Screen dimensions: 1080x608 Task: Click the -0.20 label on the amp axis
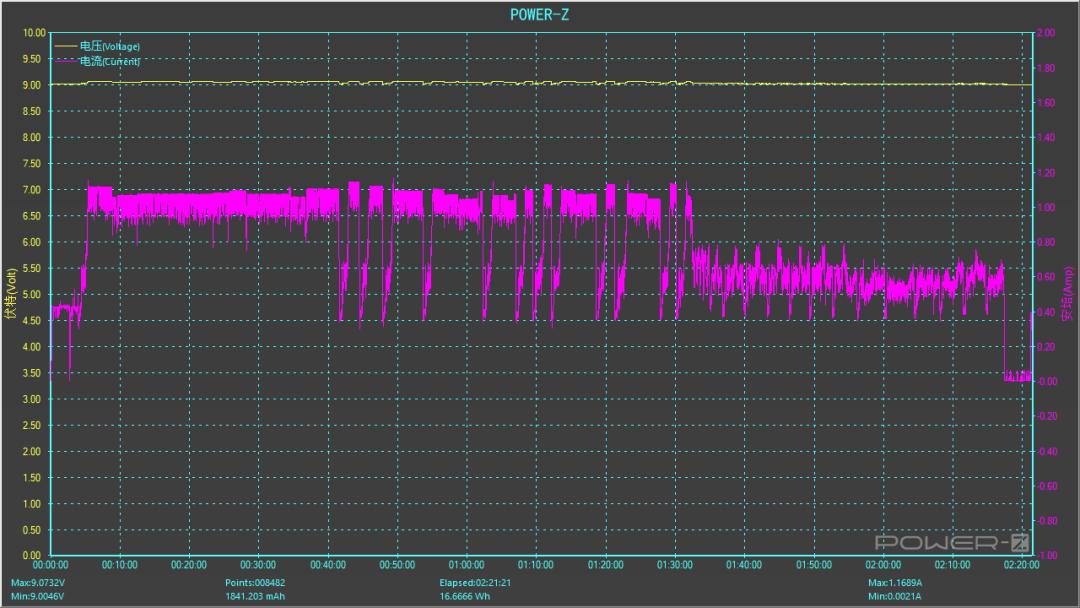click(x=1047, y=416)
